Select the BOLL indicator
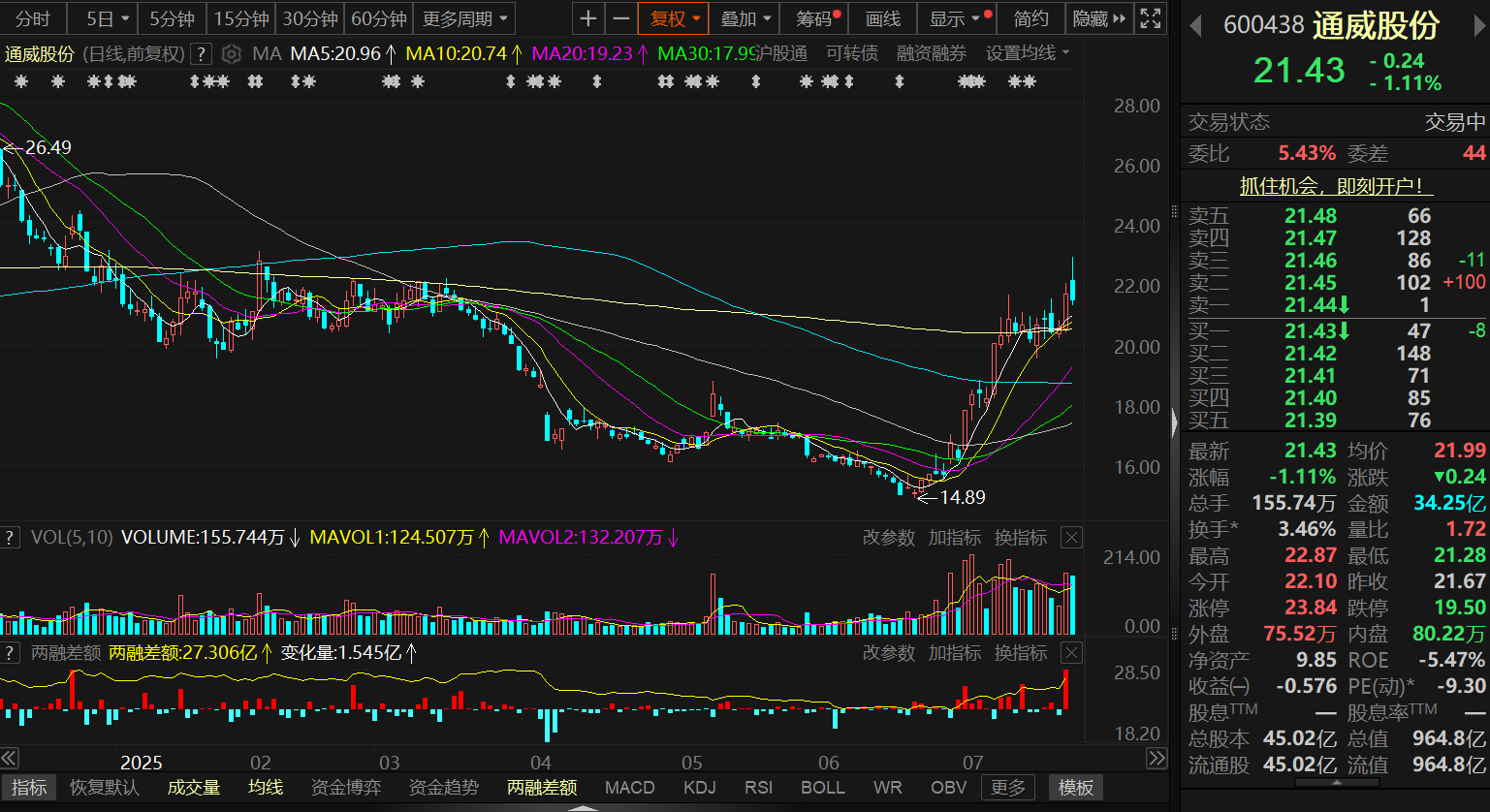Image resolution: width=1490 pixels, height=812 pixels. point(822,787)
